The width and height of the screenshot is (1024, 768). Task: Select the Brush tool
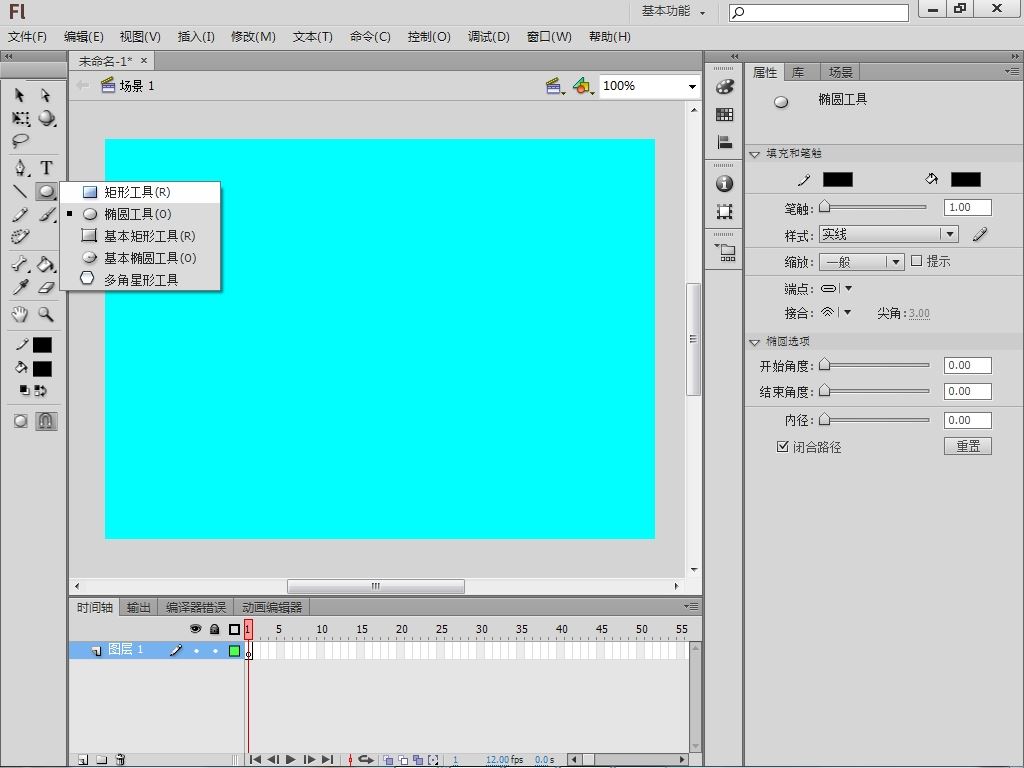tap(46, 214)
